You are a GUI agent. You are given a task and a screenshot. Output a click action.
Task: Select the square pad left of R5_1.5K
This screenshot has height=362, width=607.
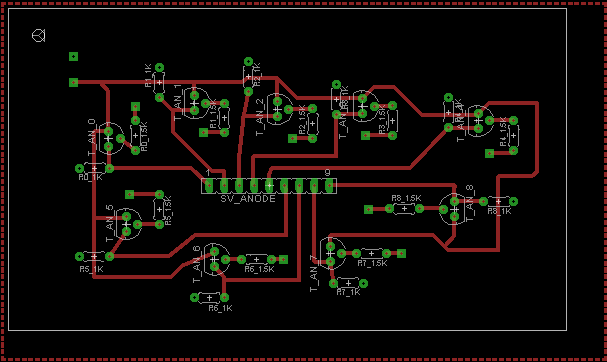[130, 194]
